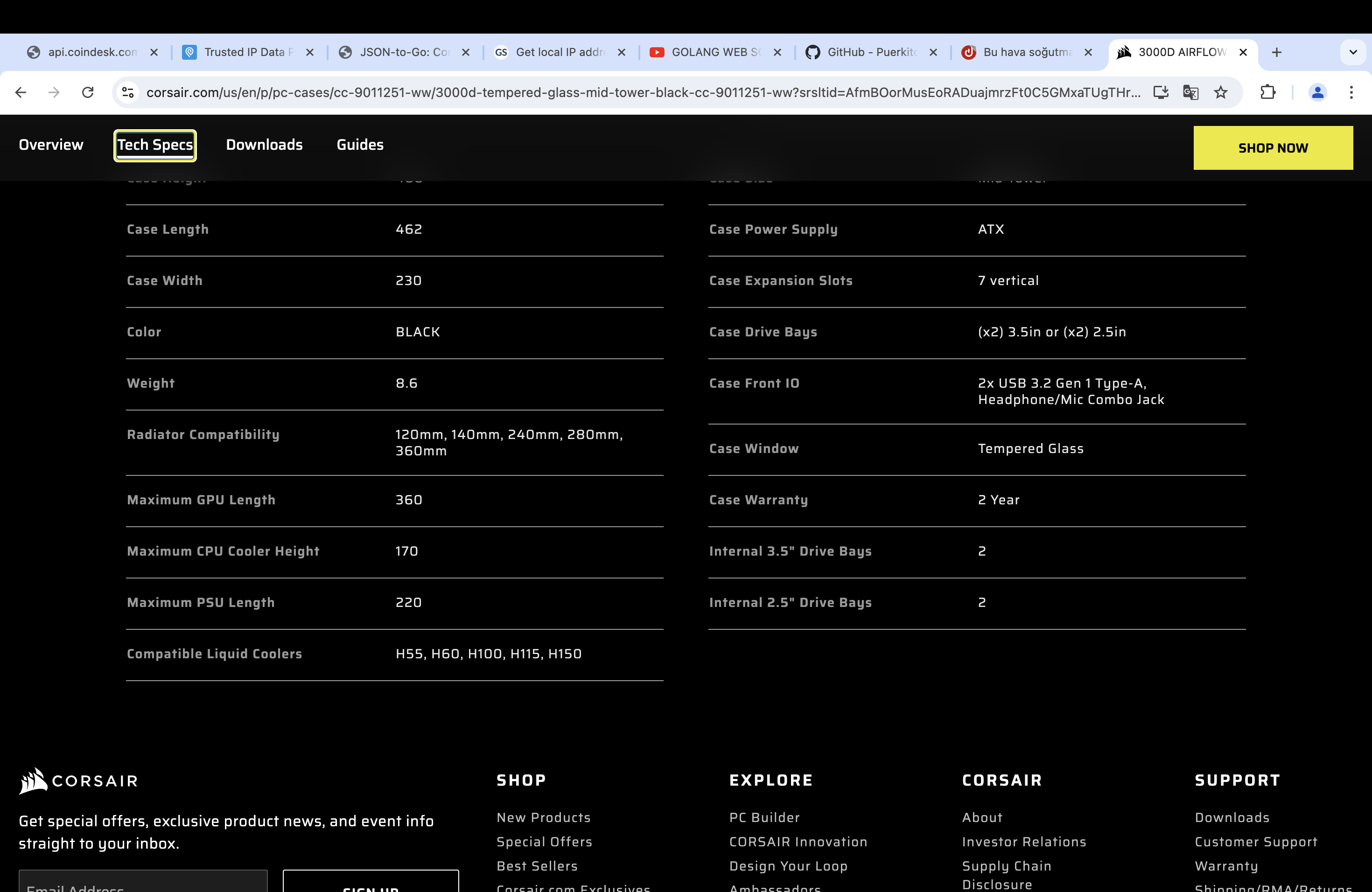Close the api.coindesk.com tab
The image size is (1372, 892).
pos(154,52)
